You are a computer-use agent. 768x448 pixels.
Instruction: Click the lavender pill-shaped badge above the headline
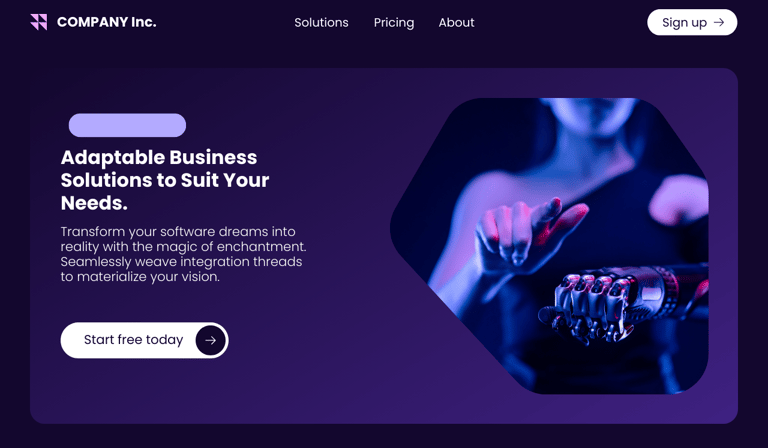(127, 125)
